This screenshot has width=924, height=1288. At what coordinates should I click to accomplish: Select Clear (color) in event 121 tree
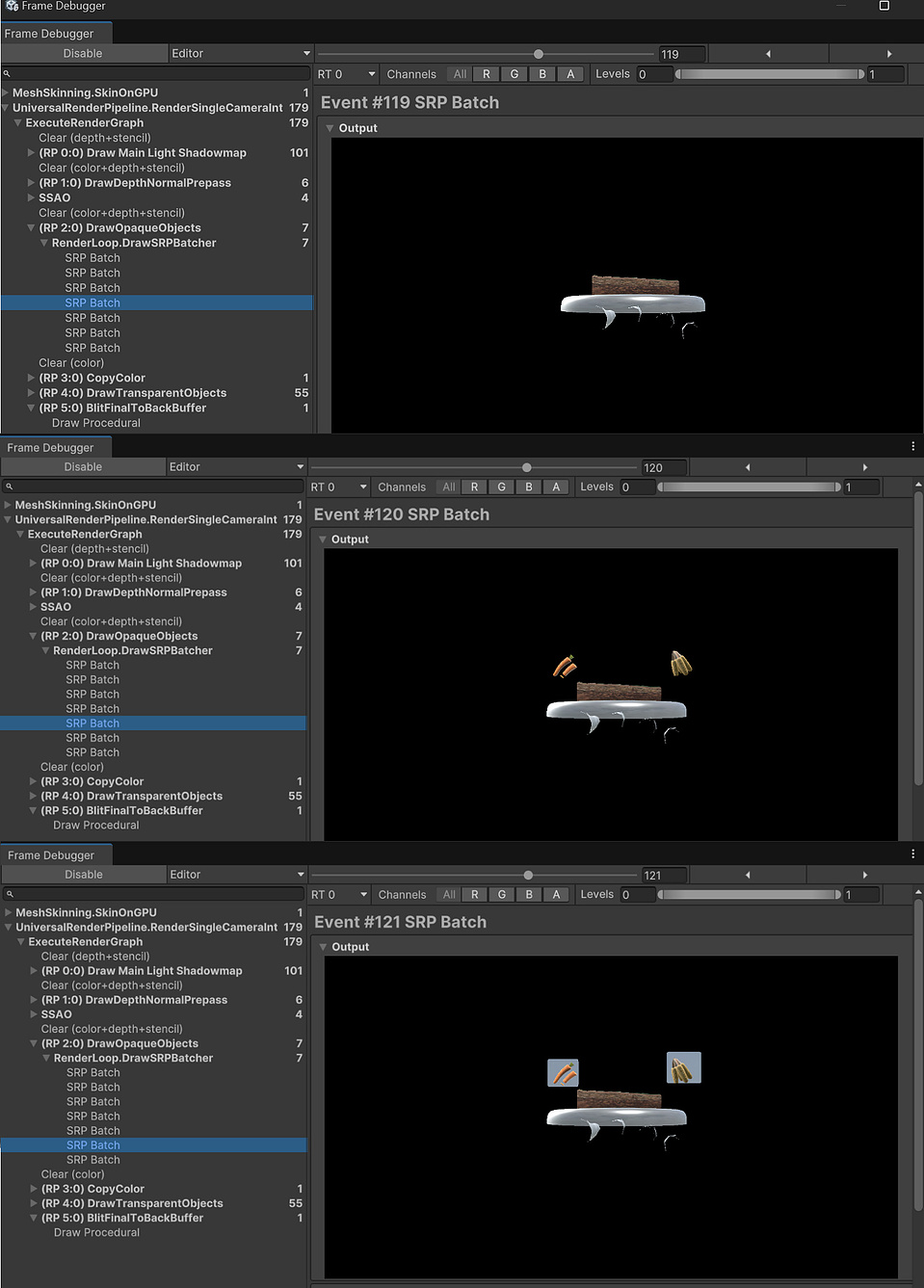pos(72,1174)
